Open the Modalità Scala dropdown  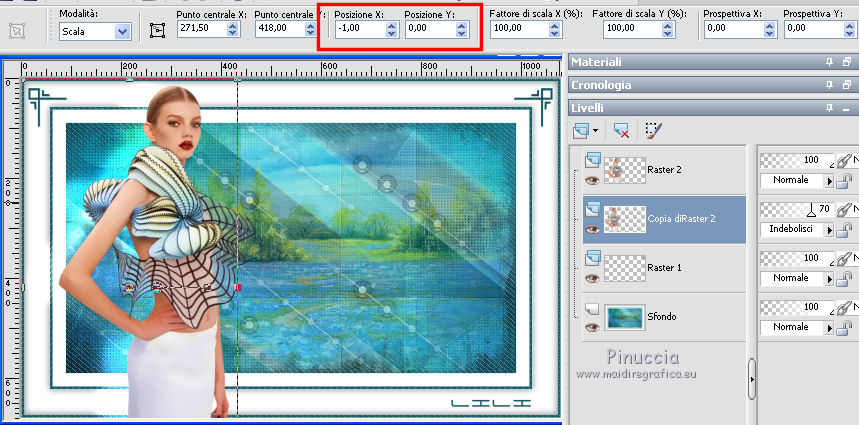(122, 32)
